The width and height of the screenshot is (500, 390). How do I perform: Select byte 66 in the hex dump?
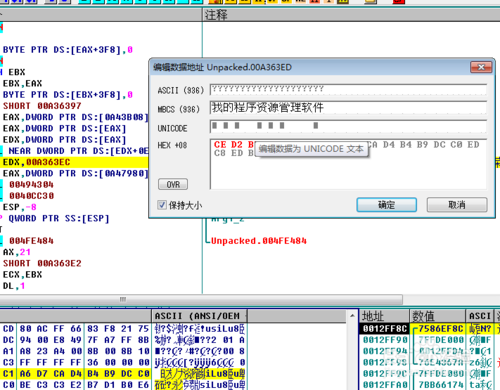pos(76,329)
